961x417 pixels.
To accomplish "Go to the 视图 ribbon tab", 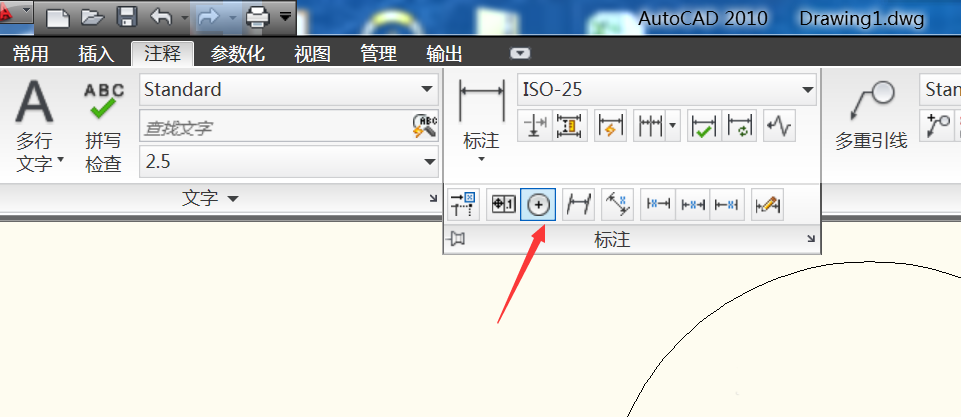I will point(312,54).
